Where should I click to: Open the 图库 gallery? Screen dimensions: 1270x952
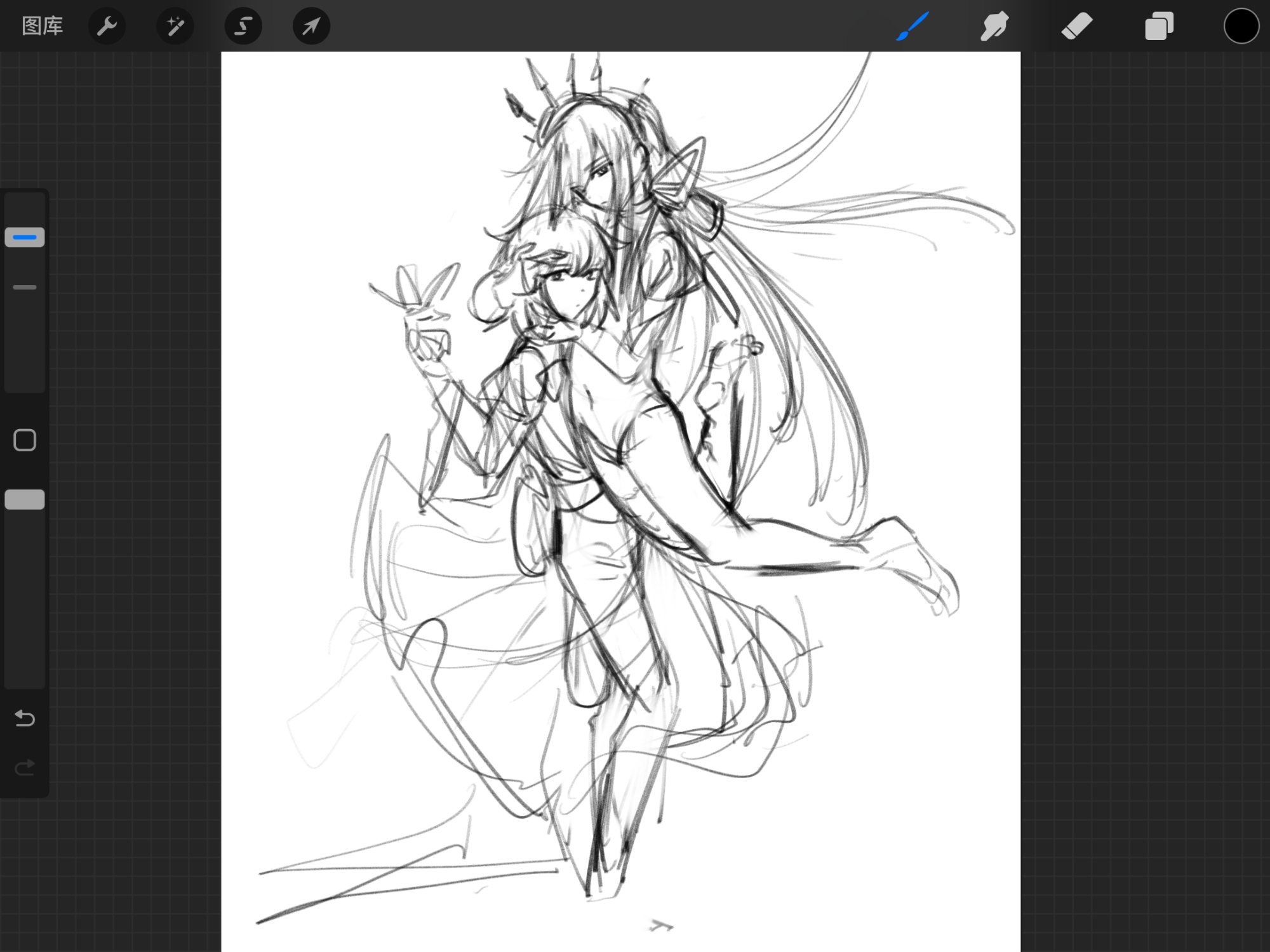[42, 26]
